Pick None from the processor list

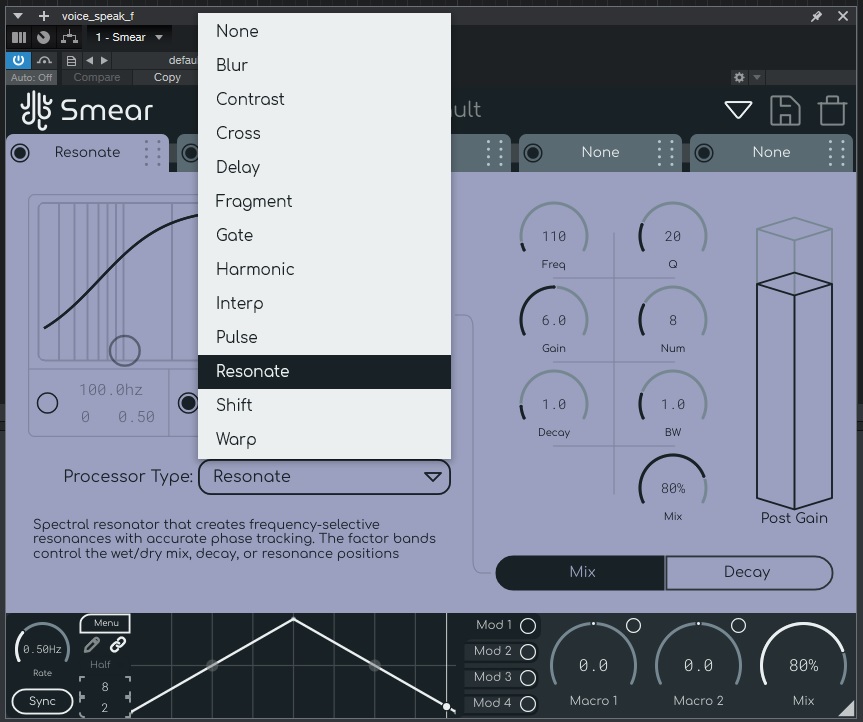324,31
